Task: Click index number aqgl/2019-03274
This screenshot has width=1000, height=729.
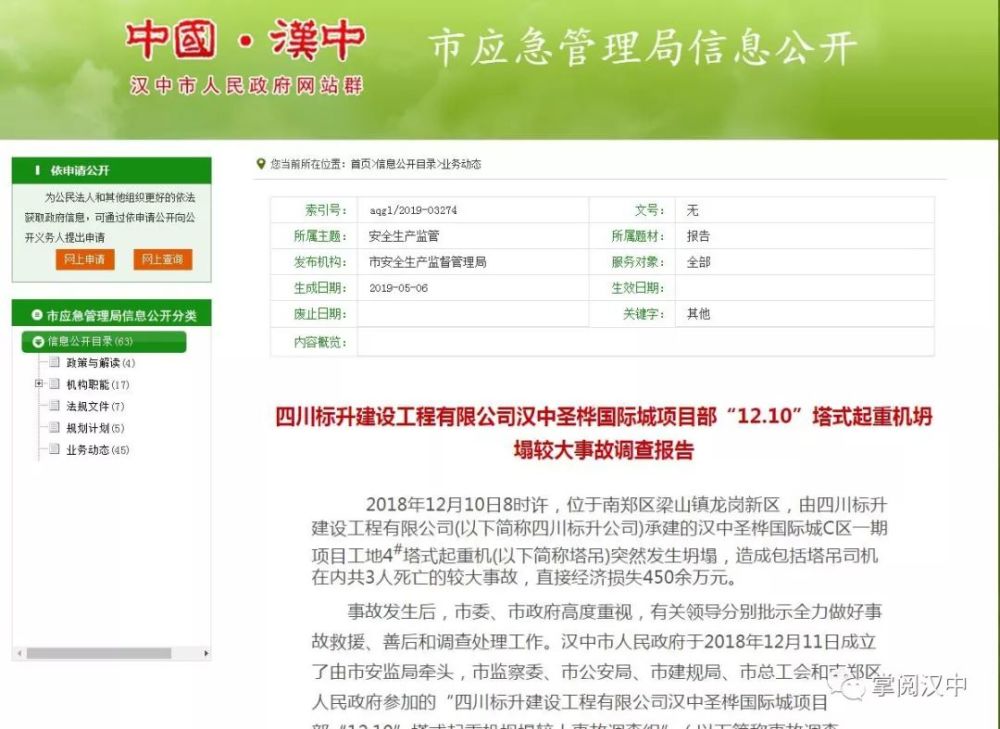Action: pyautogui.click(x=413, y=210)
